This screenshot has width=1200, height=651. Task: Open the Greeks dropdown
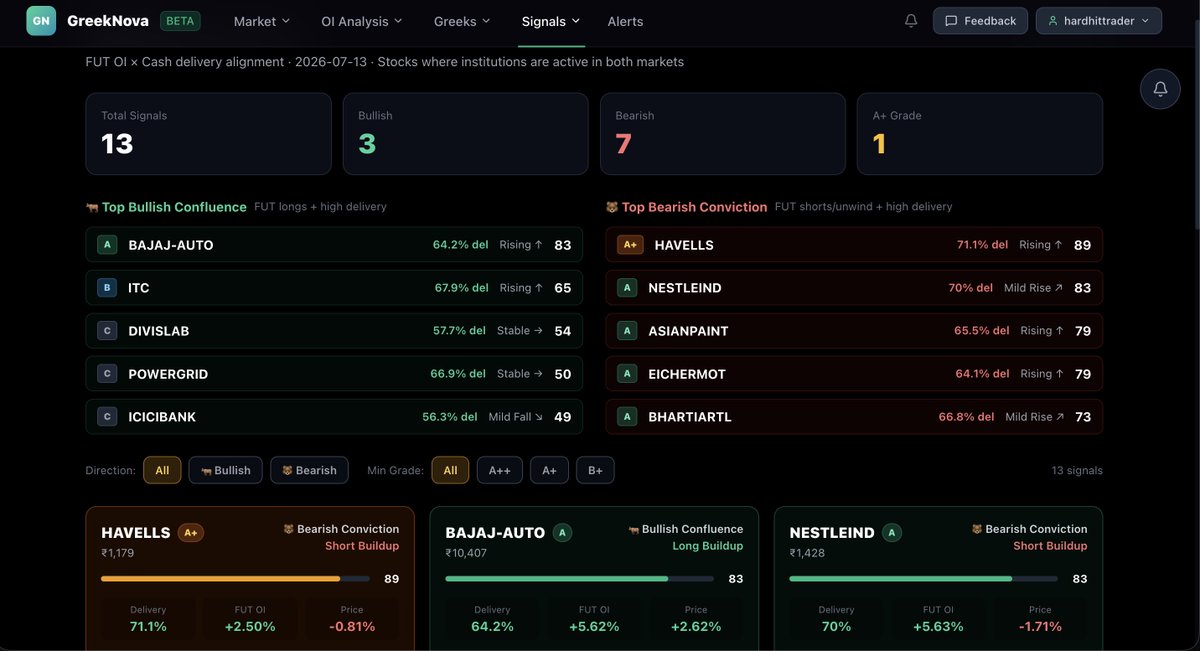462,21
